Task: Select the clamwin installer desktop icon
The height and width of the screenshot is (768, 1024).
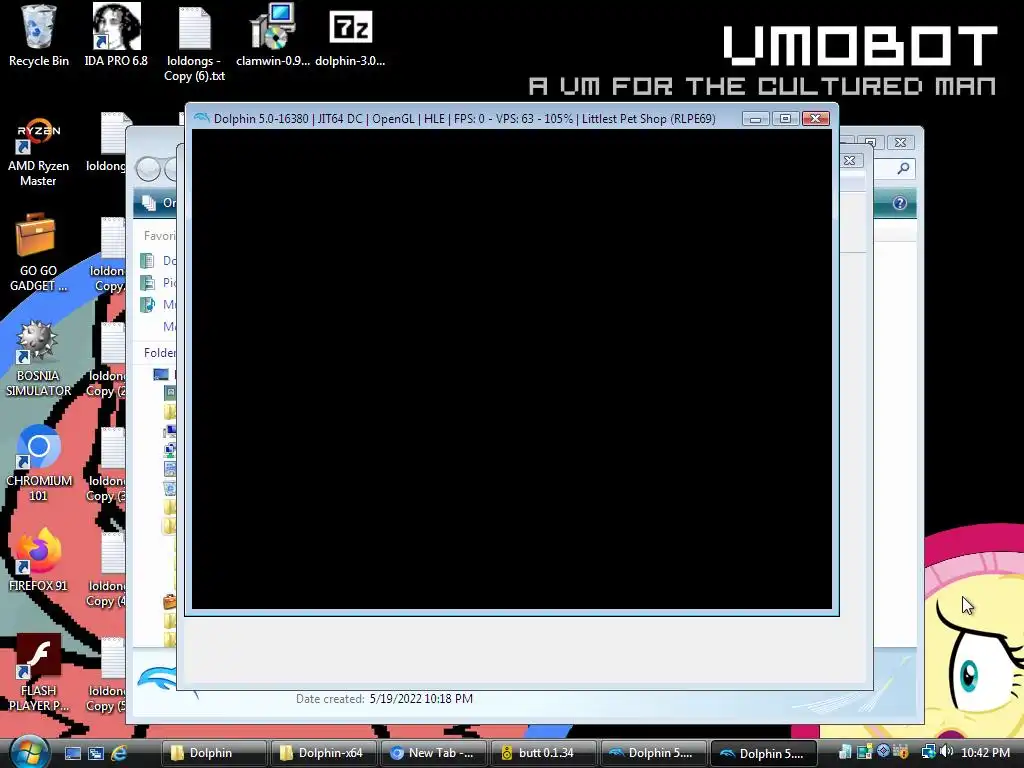Action: pos(272,35)
